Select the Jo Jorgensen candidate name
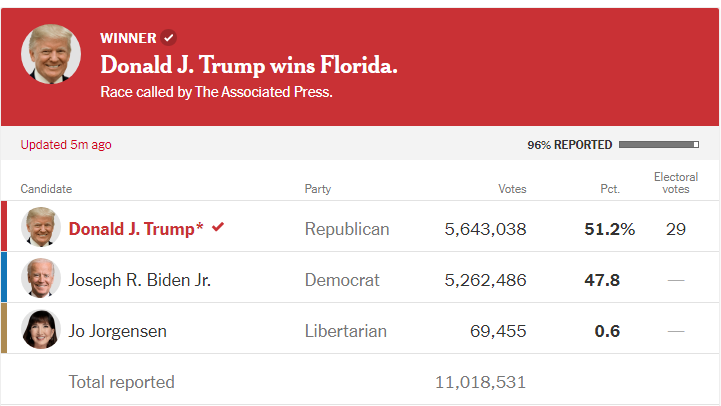Image resolution: width=721 pixels, height=406 pixels. [x=118, y=331]
